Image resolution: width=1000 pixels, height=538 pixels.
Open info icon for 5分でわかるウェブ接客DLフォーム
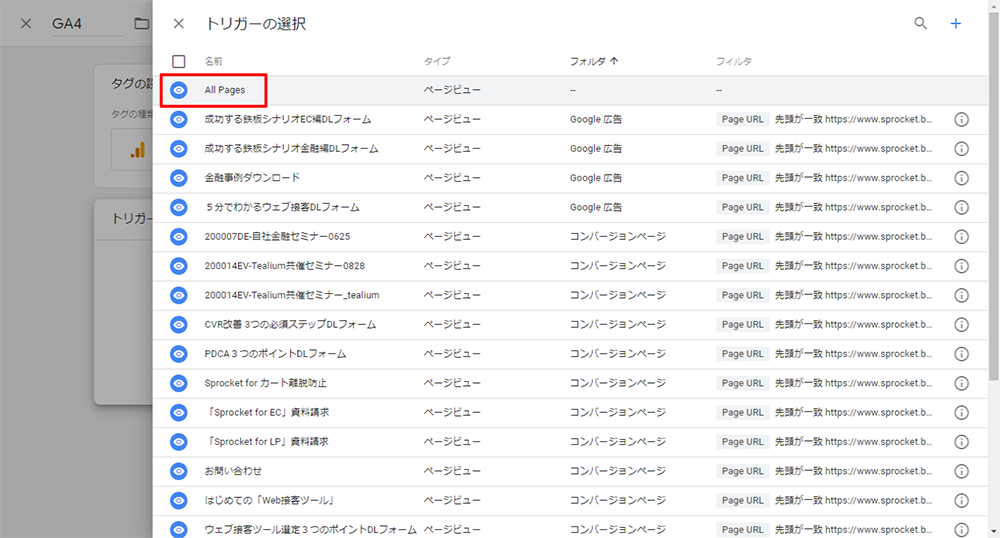(961, 207)
